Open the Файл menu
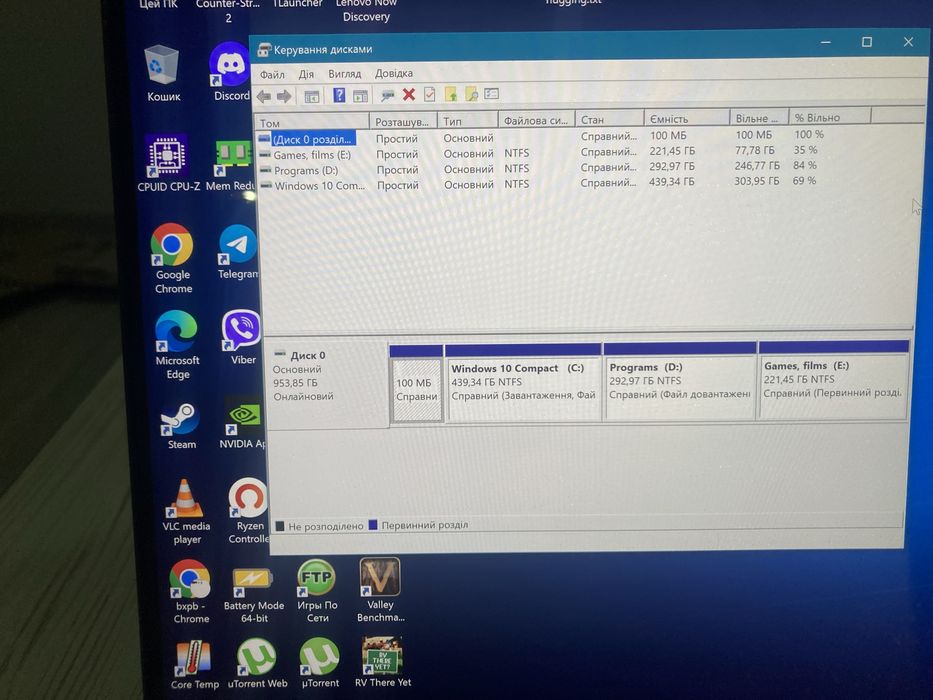This screenshot has width=933, height=700. [x=272, y=75]
